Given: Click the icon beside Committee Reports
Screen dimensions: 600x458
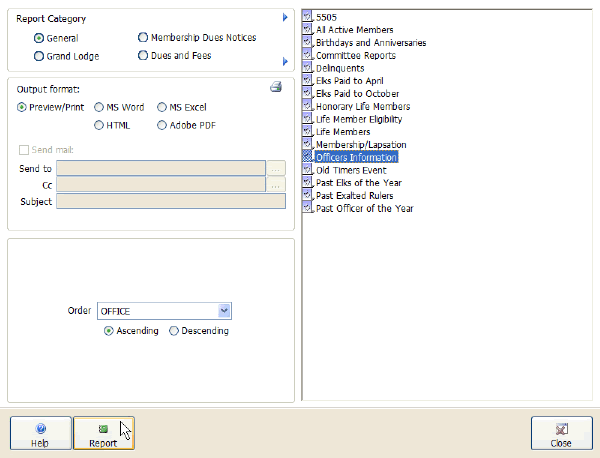Looking at the screenshot, I should tap(308, 56).
